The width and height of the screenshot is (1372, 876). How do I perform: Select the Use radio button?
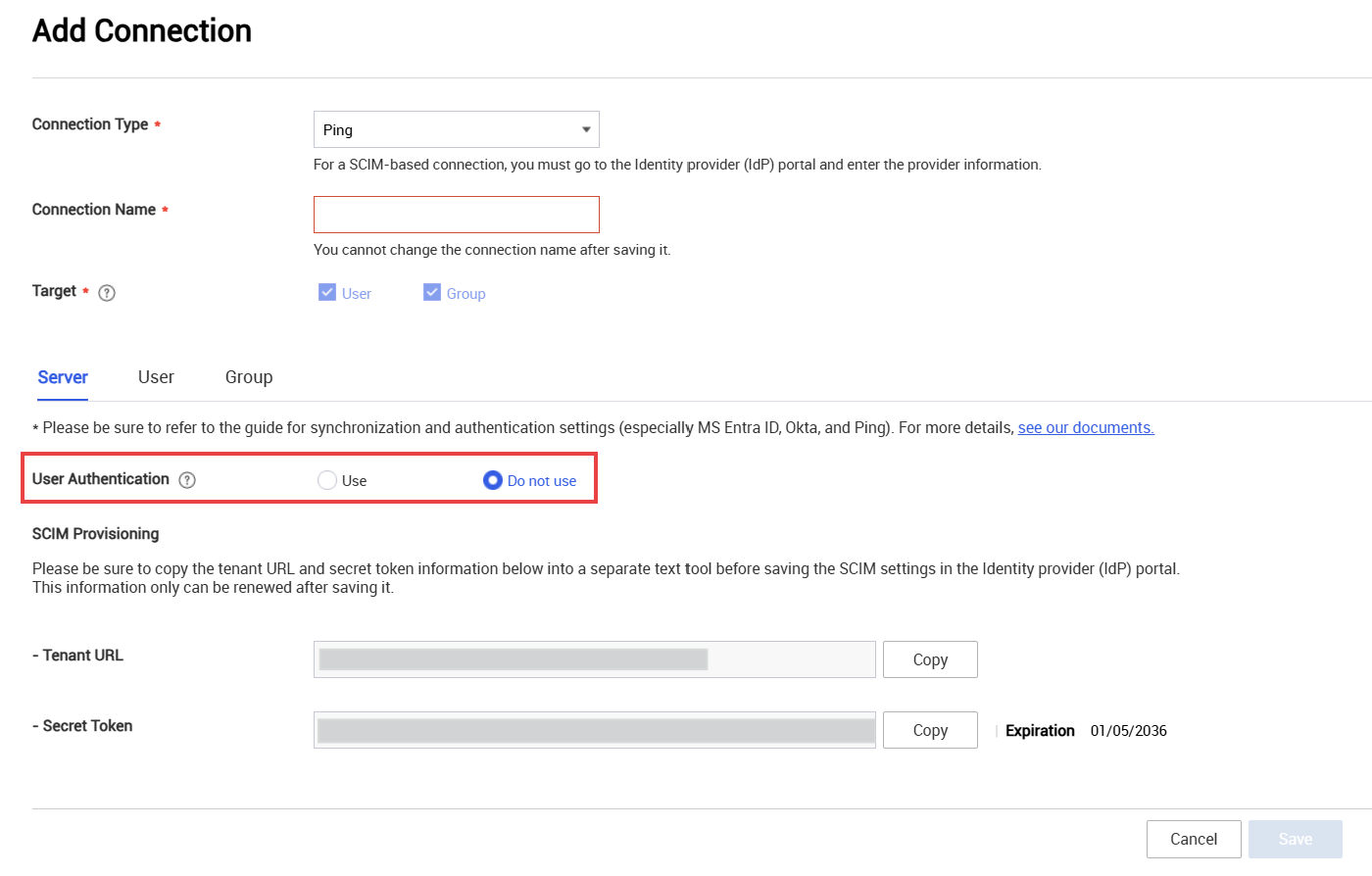326,480
